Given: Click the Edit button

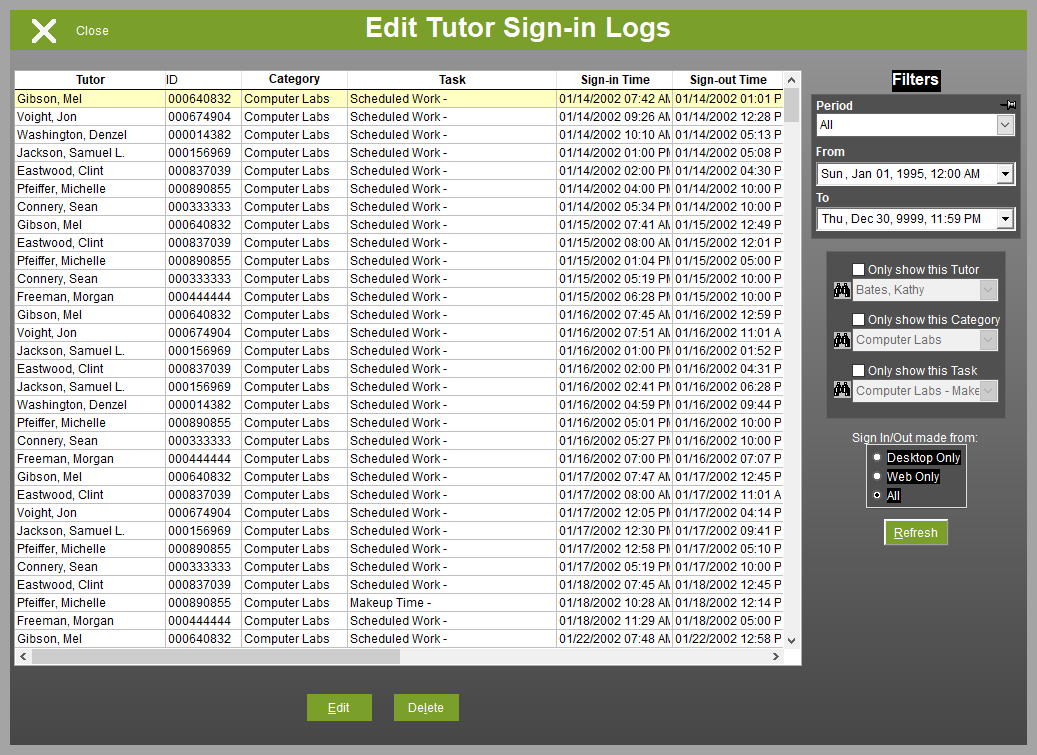Looking at the screenshot, I should (339, 707).
